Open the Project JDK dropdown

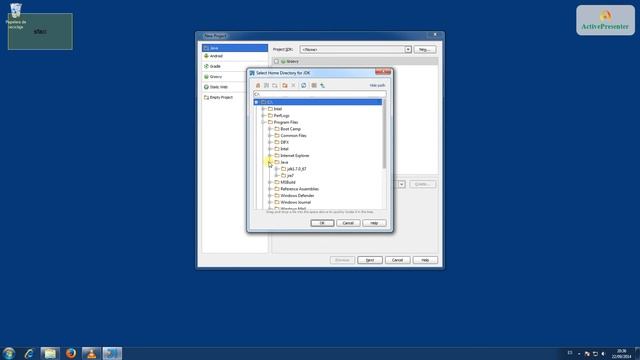(x=408, y=49)
